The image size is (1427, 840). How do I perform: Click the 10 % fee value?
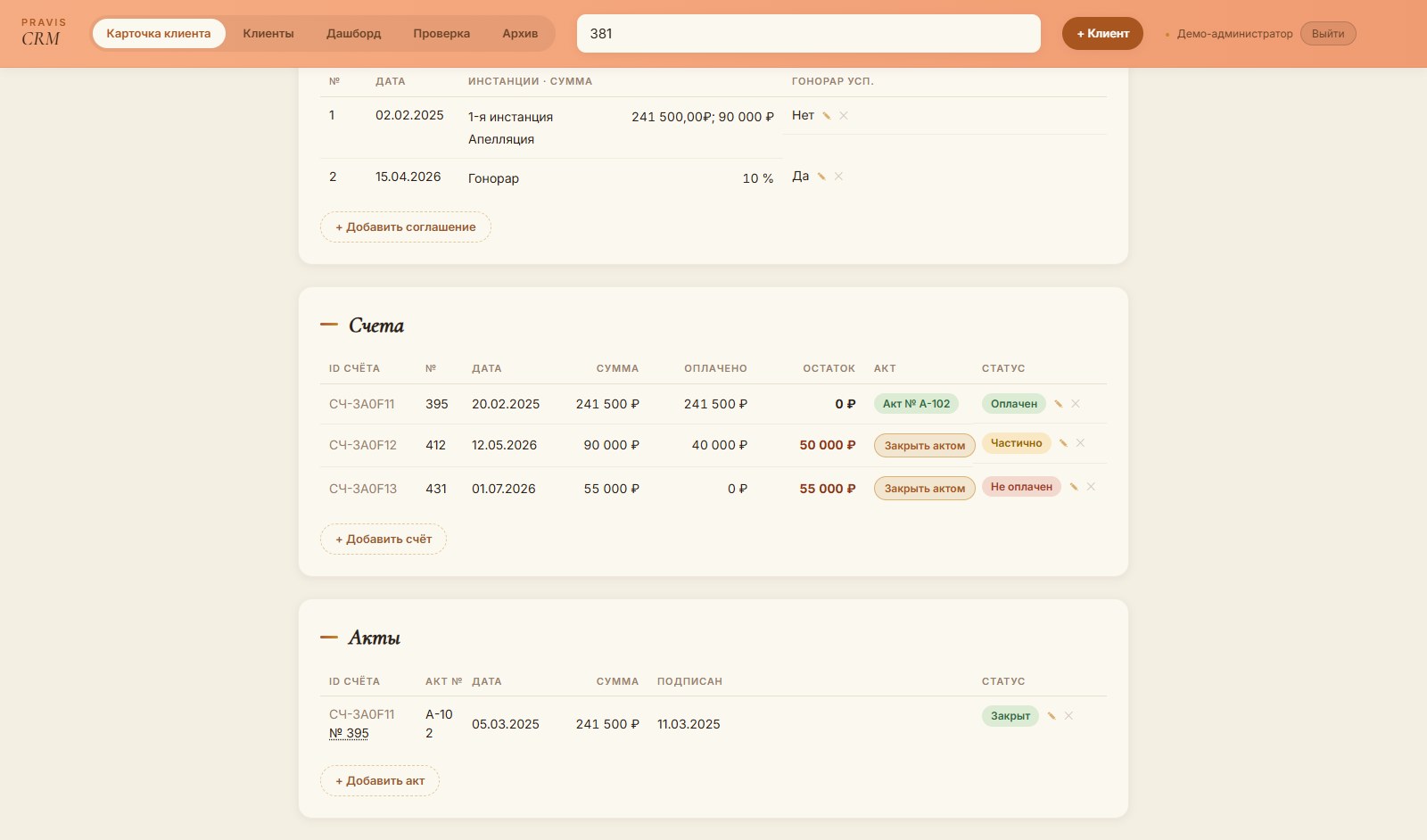point(758,178)
